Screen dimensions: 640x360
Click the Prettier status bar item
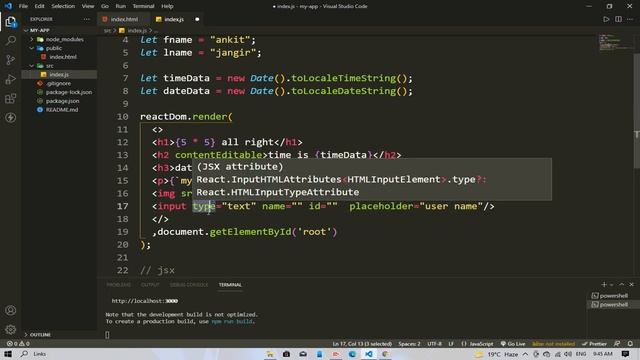[x=594, y=344]
